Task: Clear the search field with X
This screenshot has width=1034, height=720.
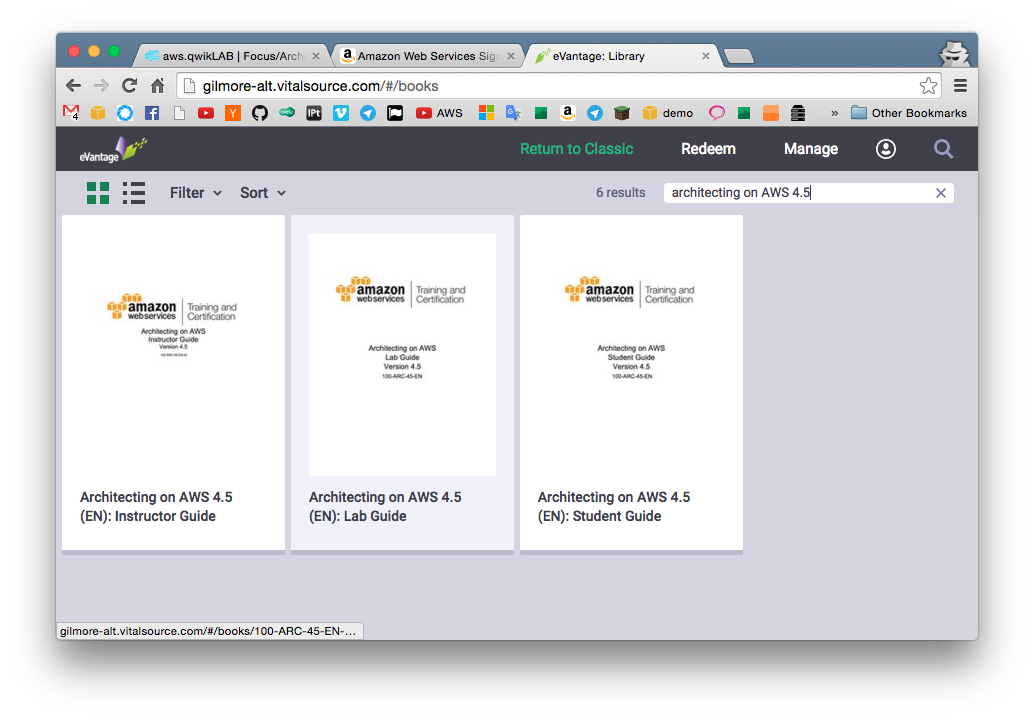Action: click(941, 193)
